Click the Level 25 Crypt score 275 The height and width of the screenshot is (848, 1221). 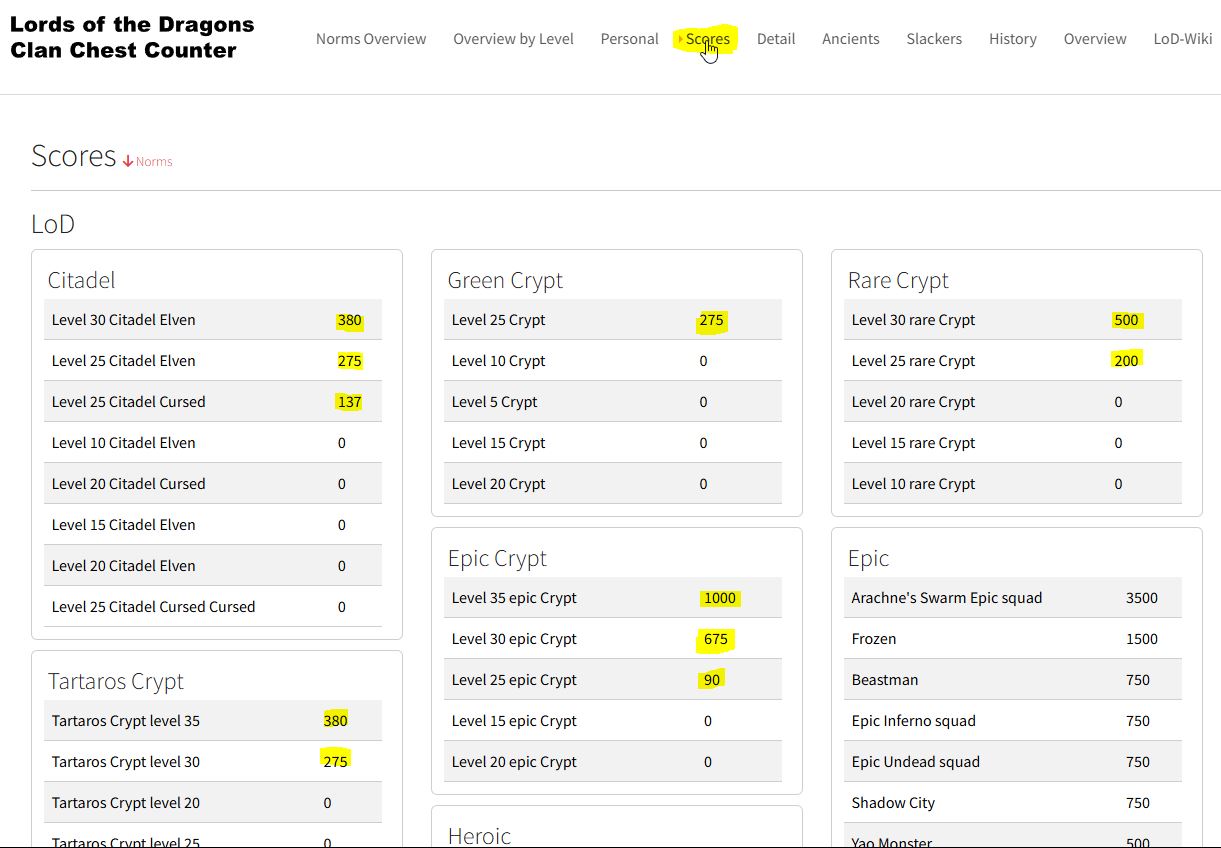[x=711, y=320]
